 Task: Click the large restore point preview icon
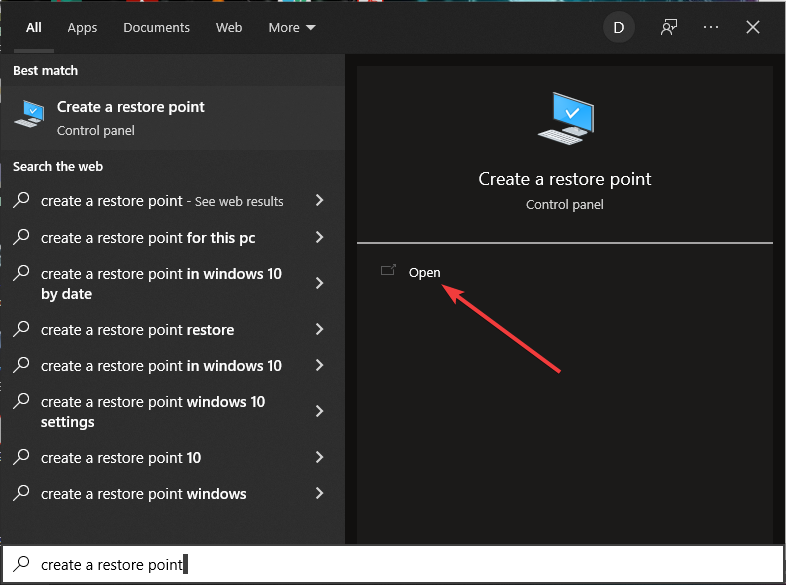pyautogui.click(x=565, y=118)
